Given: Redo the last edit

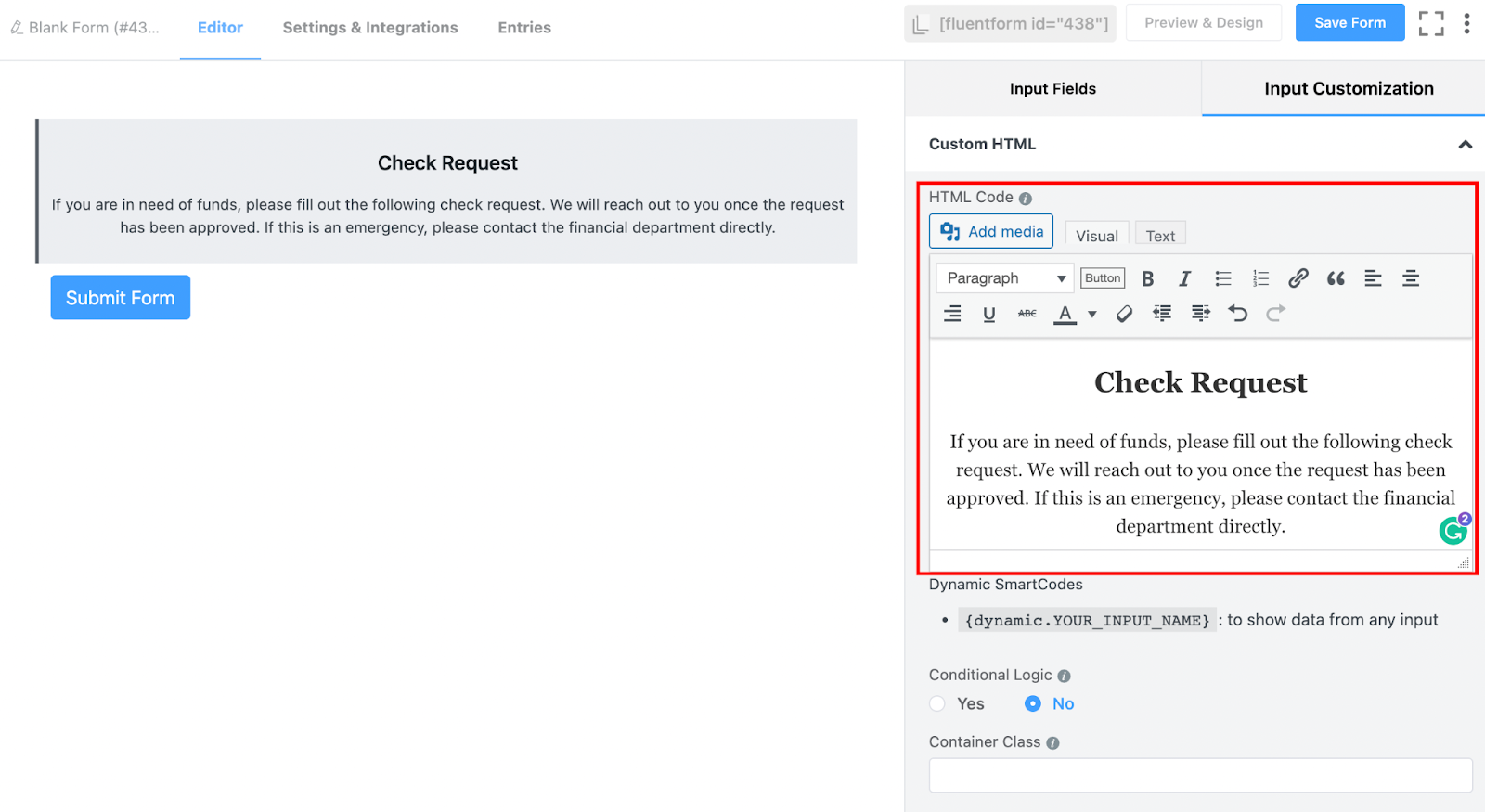Looking at the screenshot, I should coord(1276,314).
